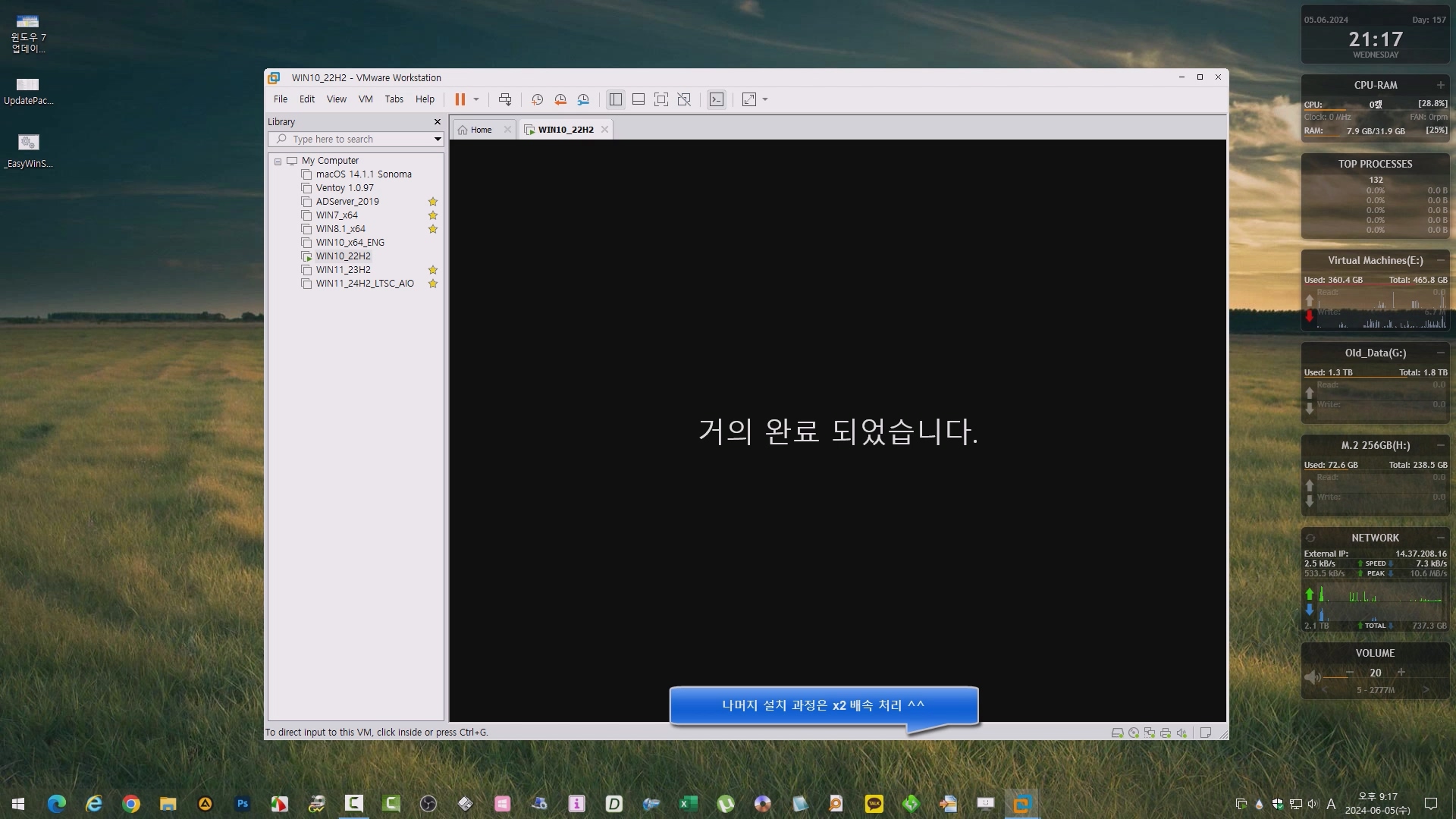Toggle the Library sidebar view
1456x819 pixels.
(x=616, y=99)
